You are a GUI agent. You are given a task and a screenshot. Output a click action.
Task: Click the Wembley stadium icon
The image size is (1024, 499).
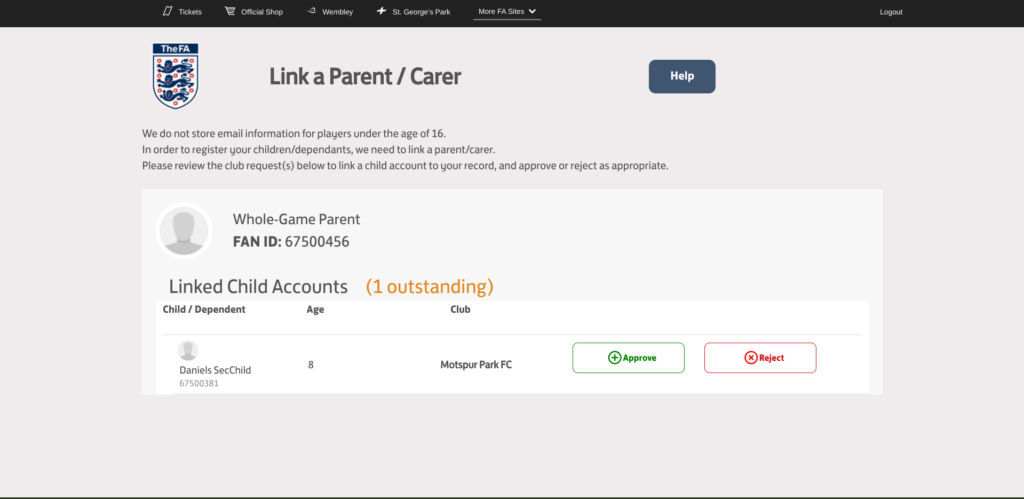point(311,11)
